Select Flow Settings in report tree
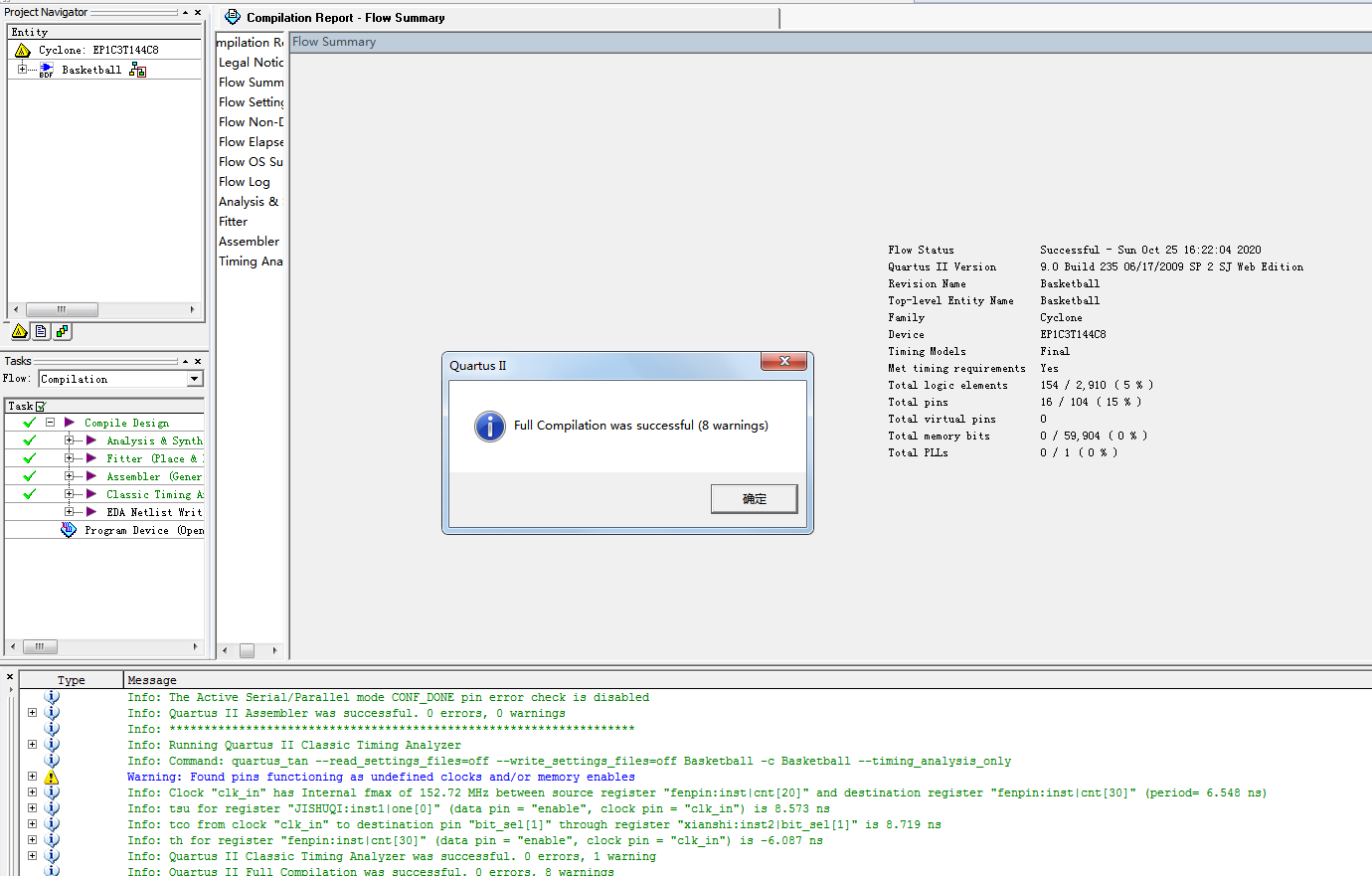Screen dimensions: 1372x876 click(x=251, y=101)
